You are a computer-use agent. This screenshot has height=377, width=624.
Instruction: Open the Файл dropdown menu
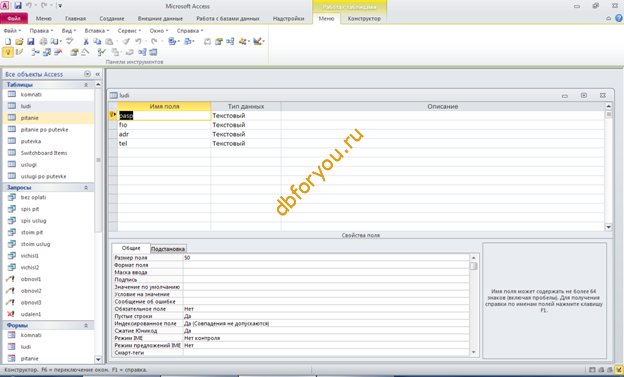pyautogui.click(x=12, y=31)
